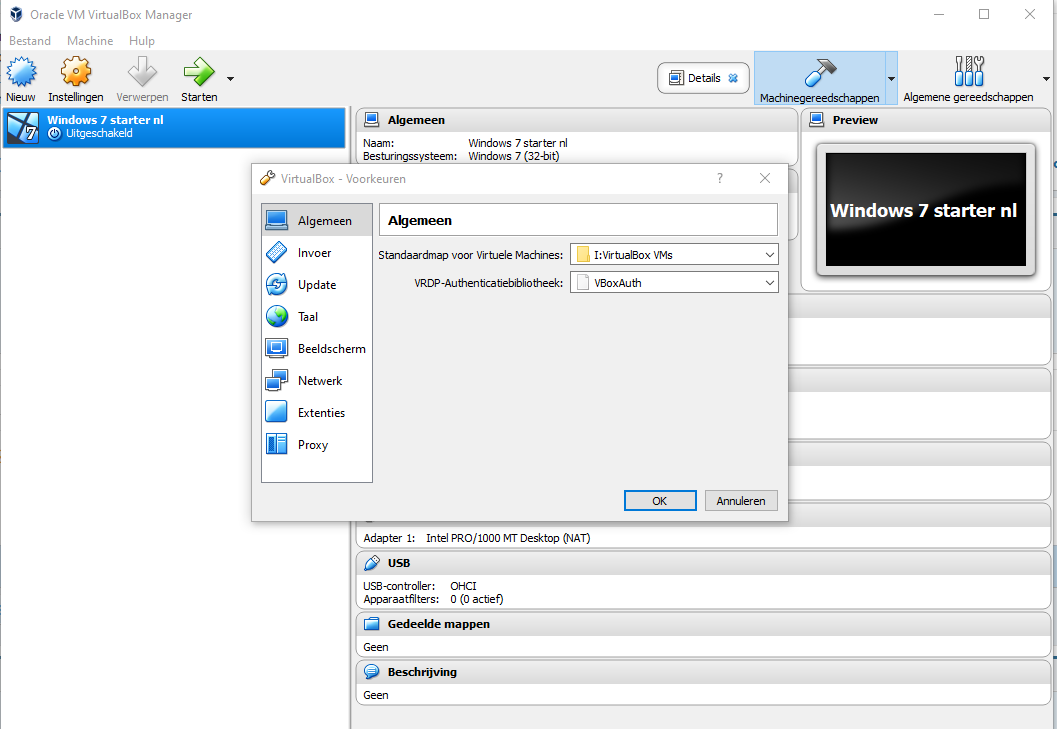1057x729 pixels.
Task: Click the Apparaatfilters 0 (0 actief) value
Action: click(477, 599)
